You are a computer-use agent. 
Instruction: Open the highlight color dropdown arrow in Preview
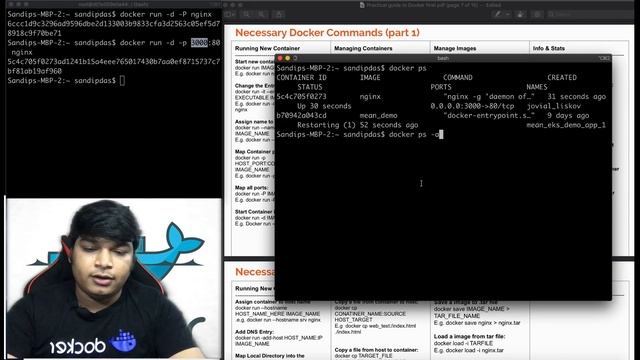(x=507, y=14)
